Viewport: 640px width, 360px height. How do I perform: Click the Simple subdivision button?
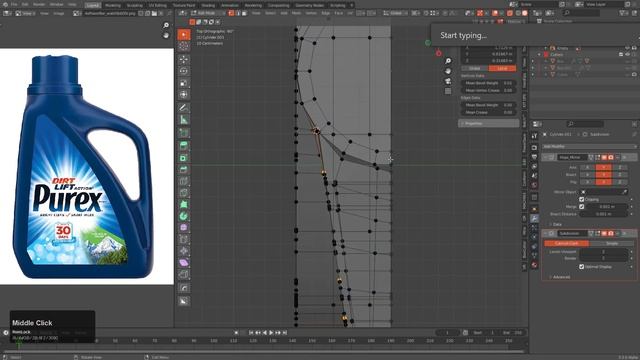coord(612,243)
